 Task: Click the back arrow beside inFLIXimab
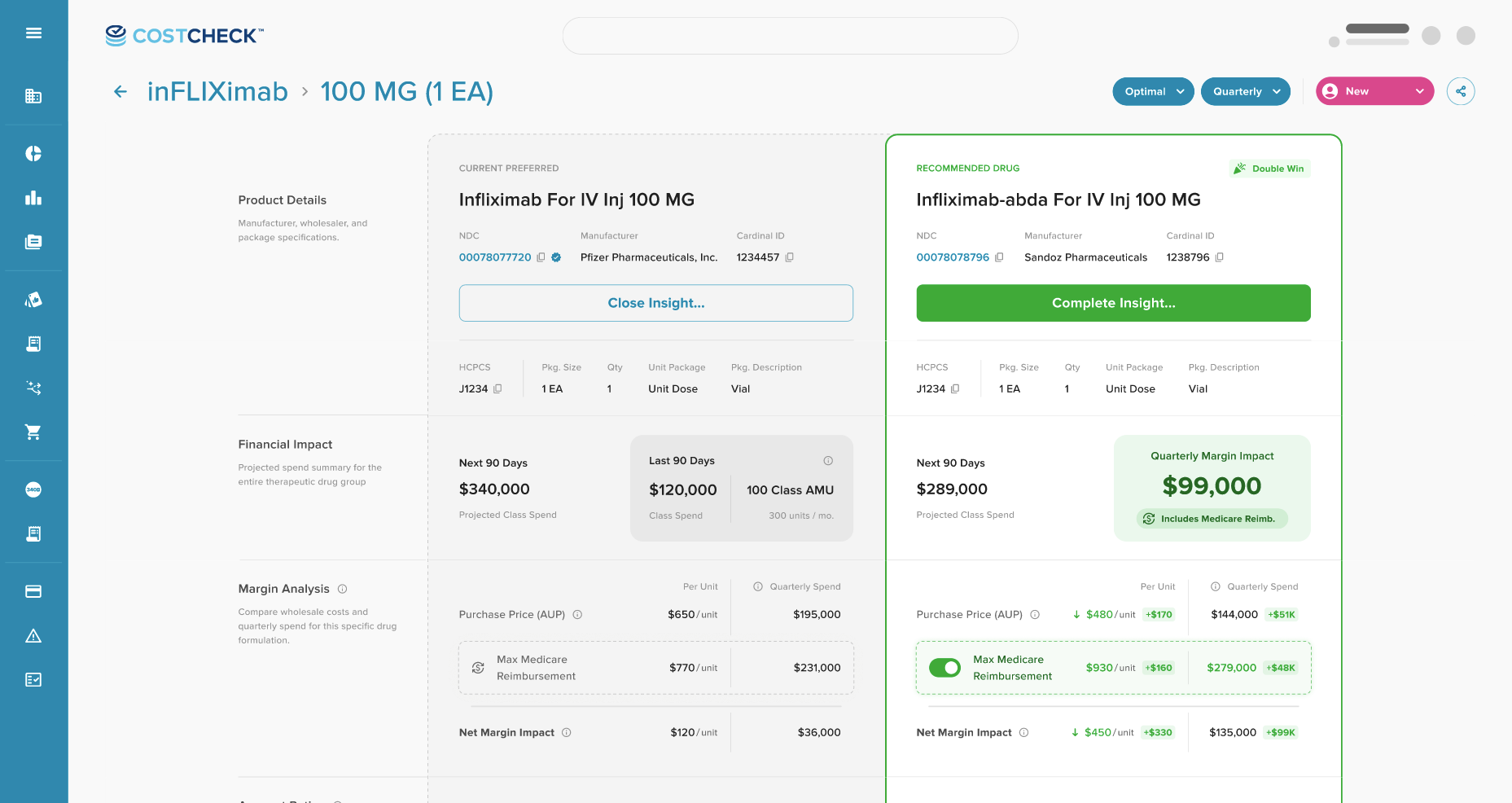click(x=121, y=92)
